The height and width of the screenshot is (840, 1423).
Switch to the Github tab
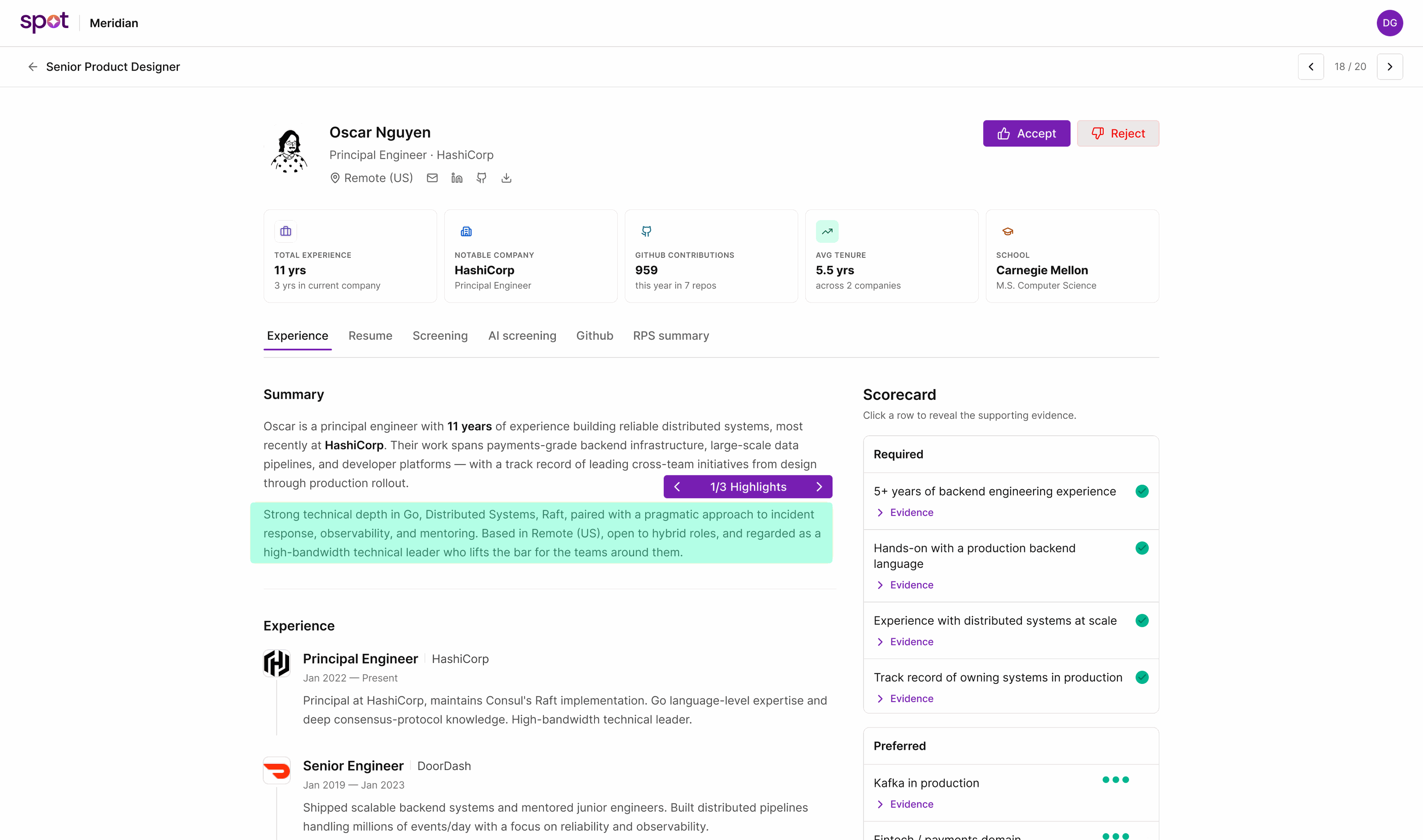pyautogui.click(x=595, y=336)
